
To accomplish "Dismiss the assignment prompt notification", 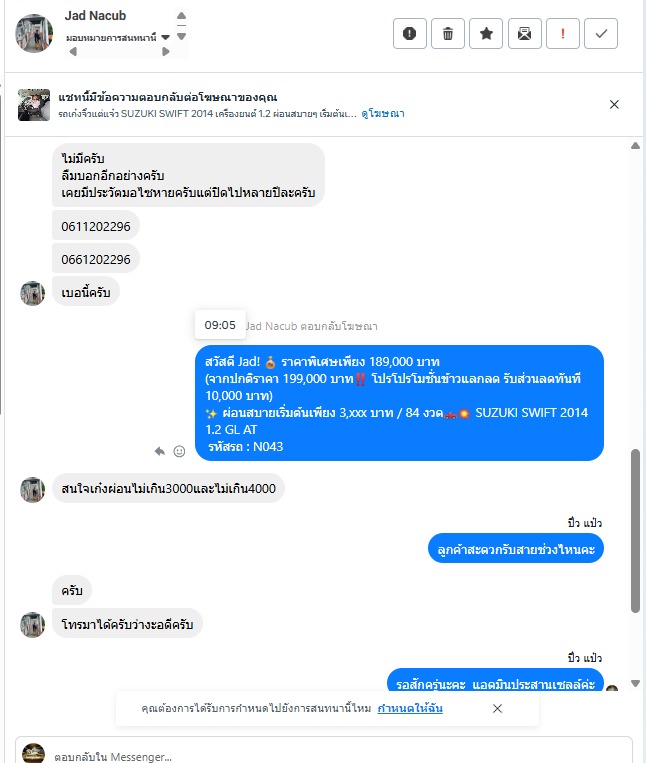I will pos(497,708).
